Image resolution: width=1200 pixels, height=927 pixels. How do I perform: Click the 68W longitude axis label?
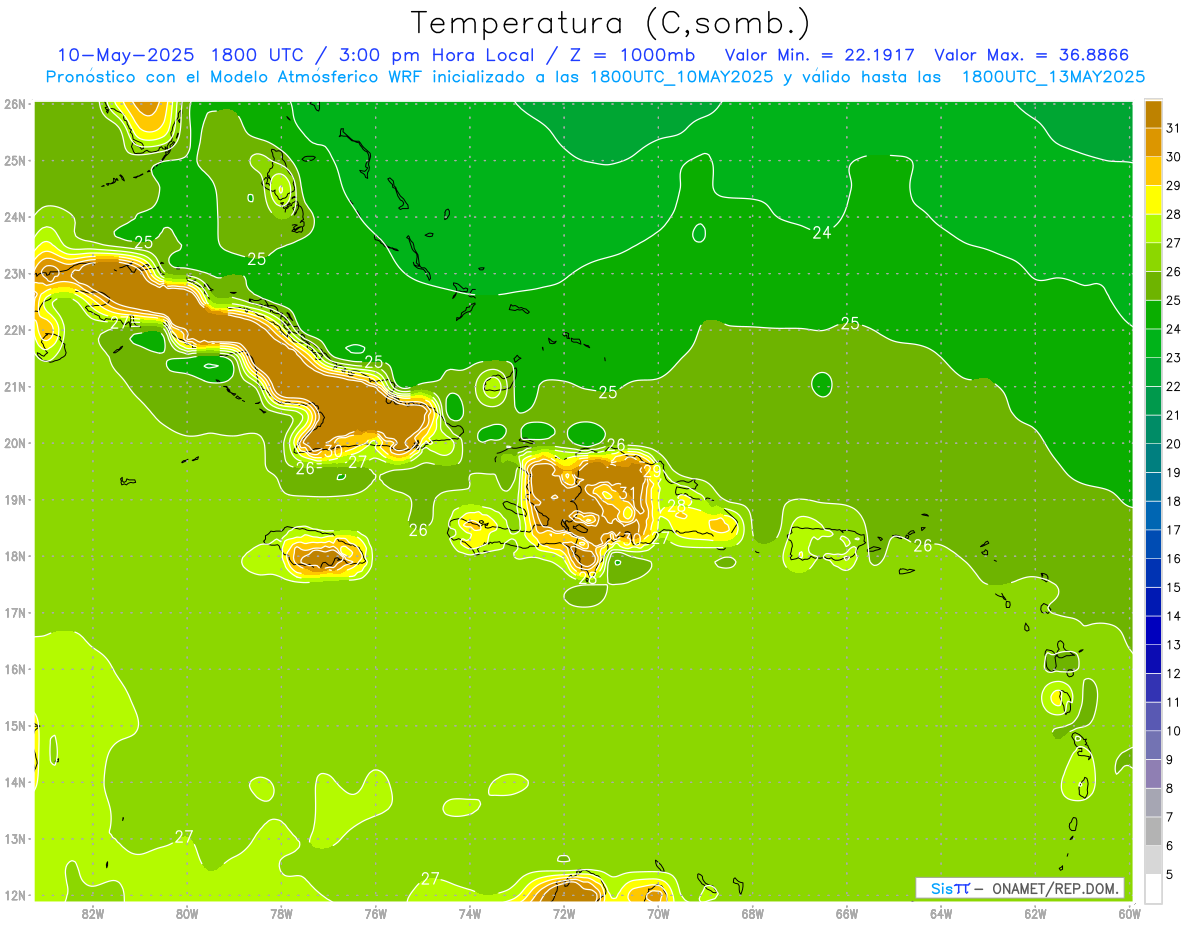click(x=753, y=912)
